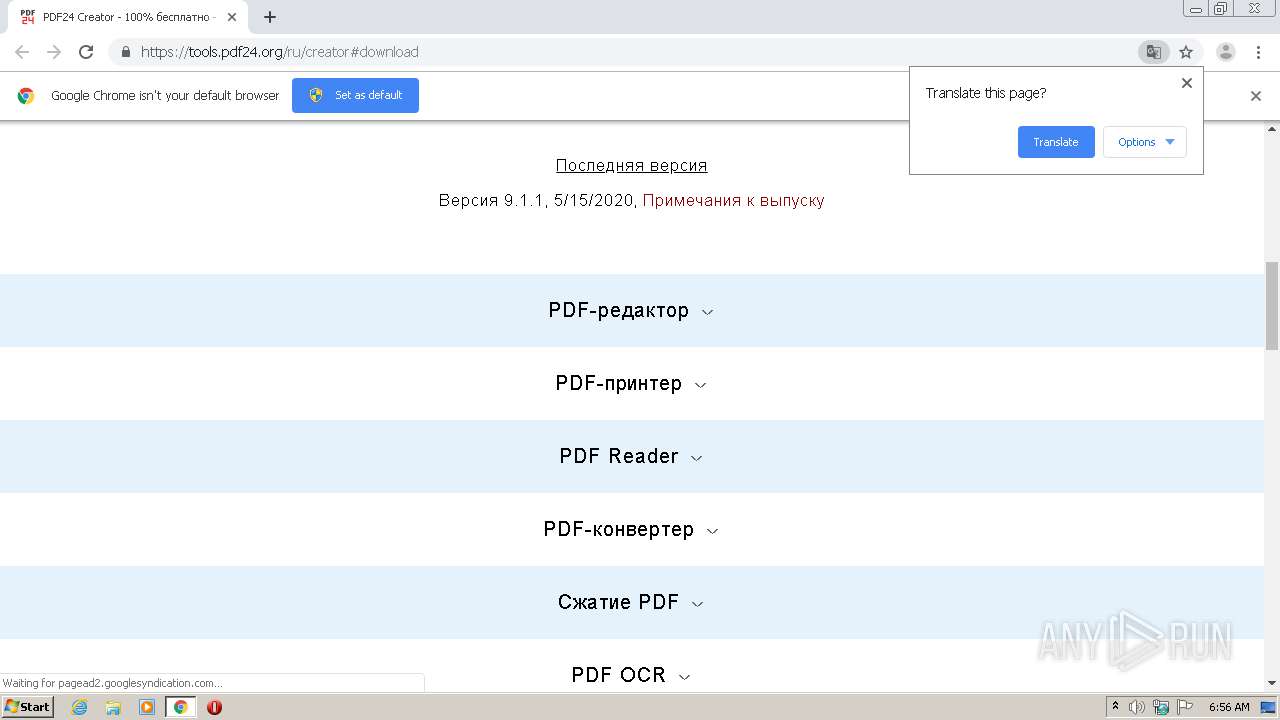
Task: Click Примечания к выпуску link
Action: tap(733, 200)
